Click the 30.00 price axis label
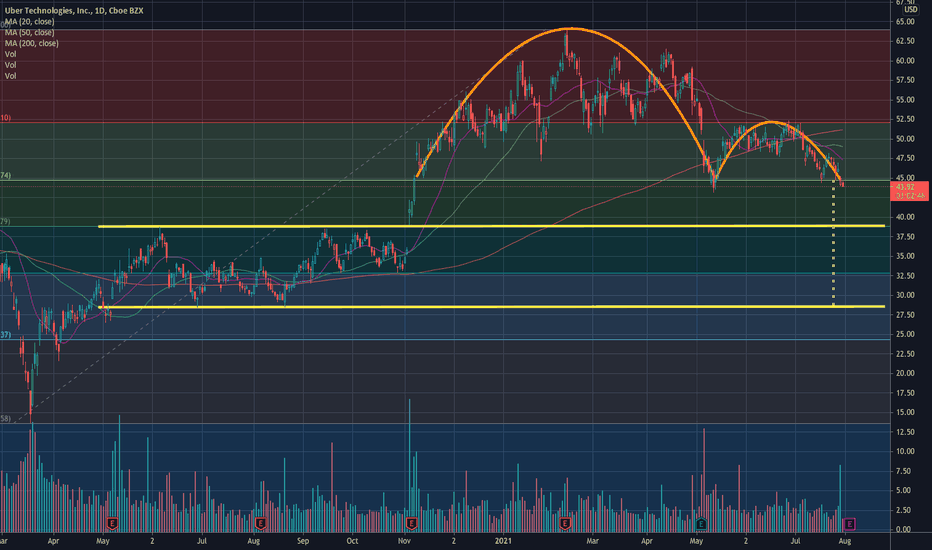This screenshot has height=550, width=932. click(905, 295)
